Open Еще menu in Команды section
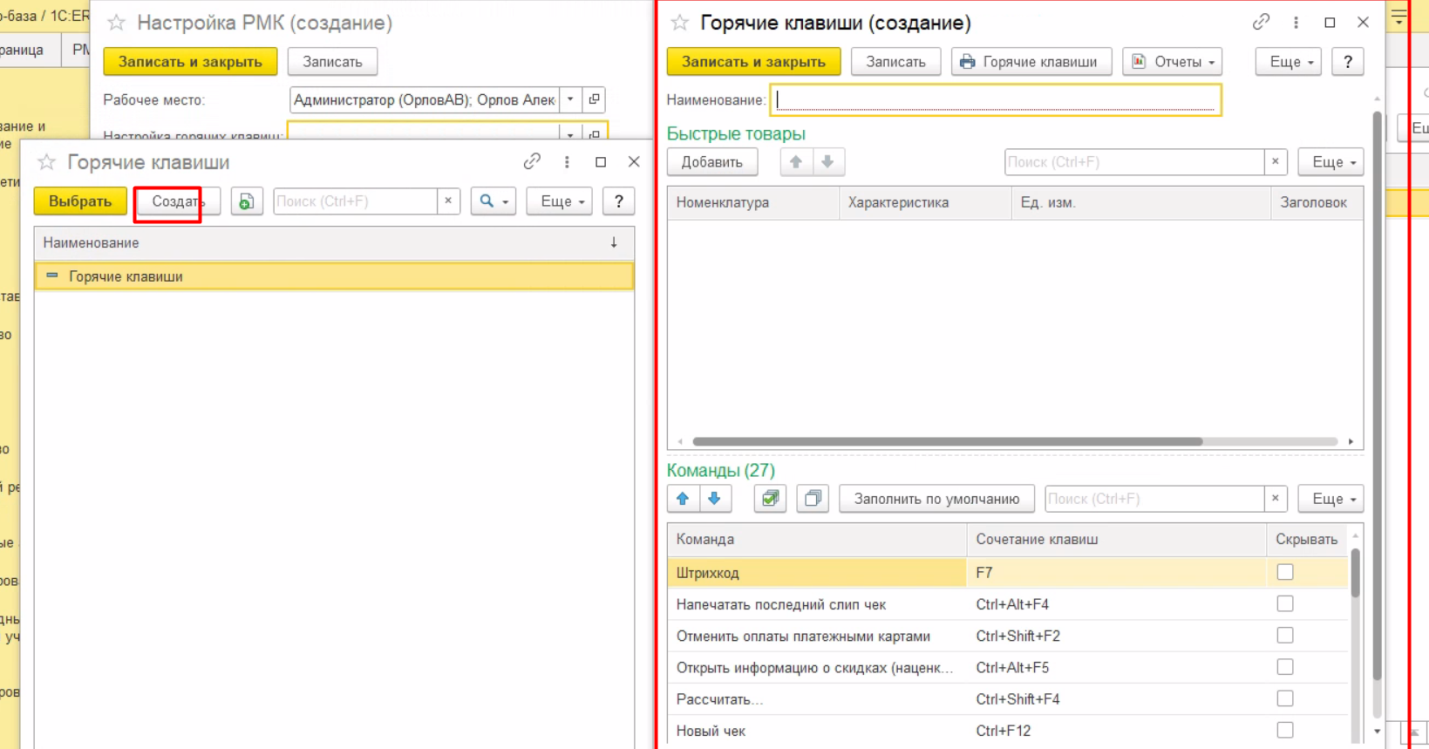The height and width of the screenshot is (749, 1429). click(x=1331, y=498)
